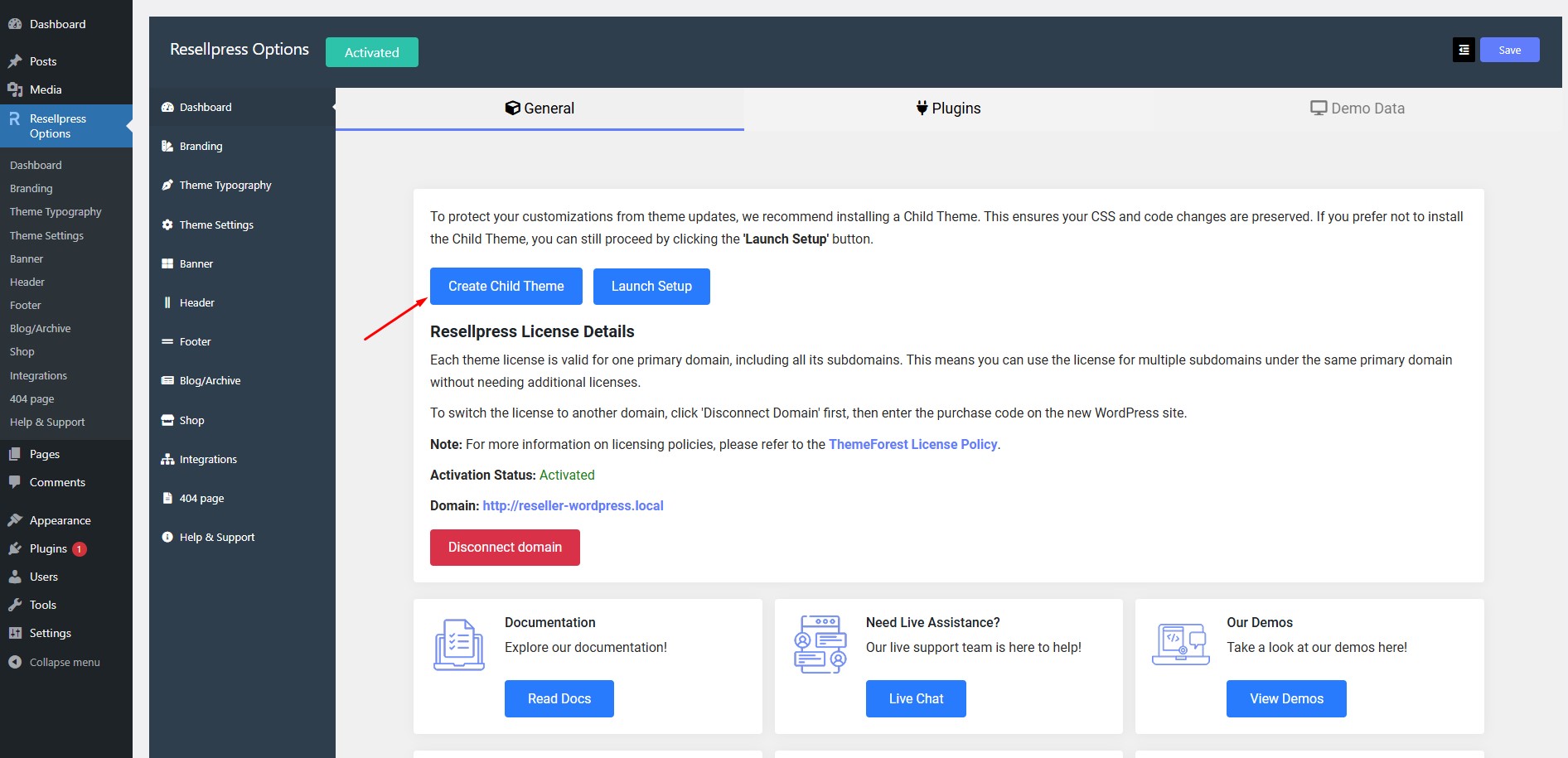Click the expand-all options icon beside Save
The height and width of the screenshot is (758, 1568).
[x=1464, y=51]
